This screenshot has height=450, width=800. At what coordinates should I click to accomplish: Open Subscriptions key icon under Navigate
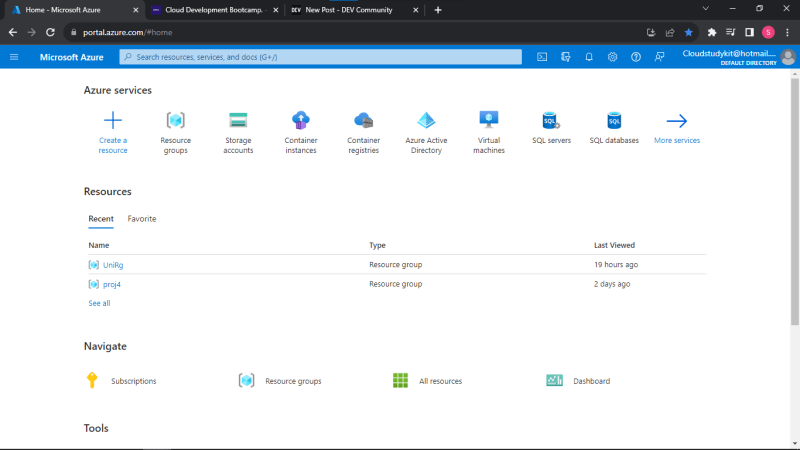click(92, 380)
